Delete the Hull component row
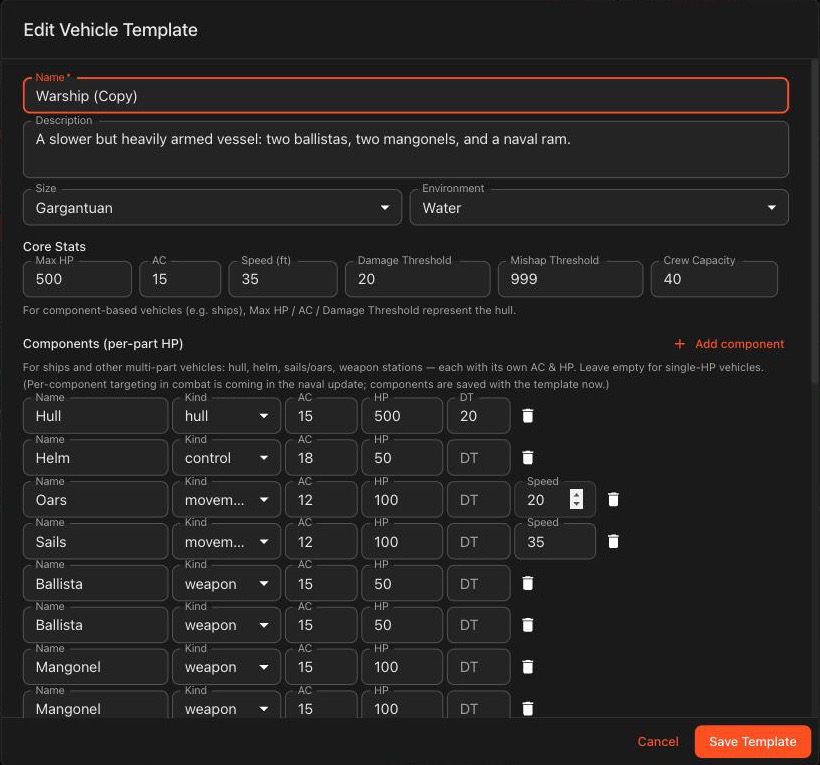The height and width of the screenshot is (765, 820). point(528,416)
